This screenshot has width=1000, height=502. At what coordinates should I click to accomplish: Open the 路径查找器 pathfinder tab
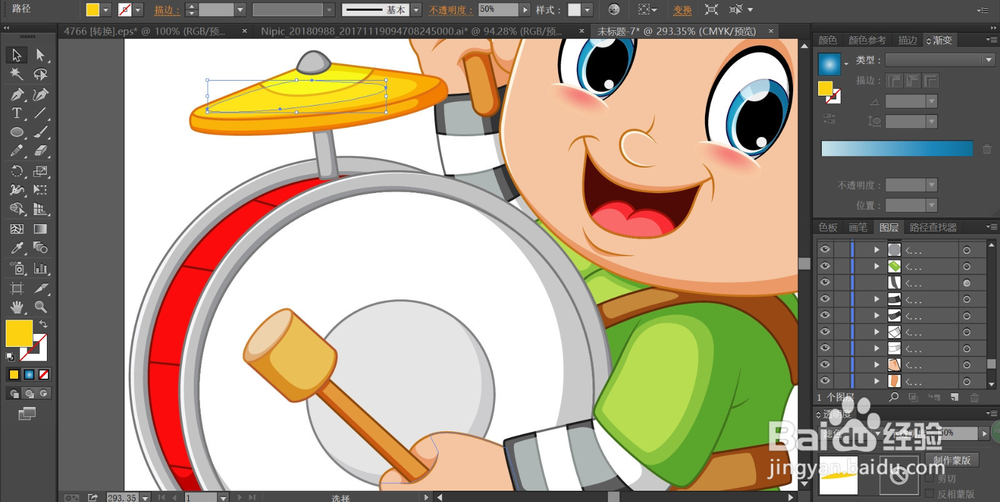pos(932,227)
